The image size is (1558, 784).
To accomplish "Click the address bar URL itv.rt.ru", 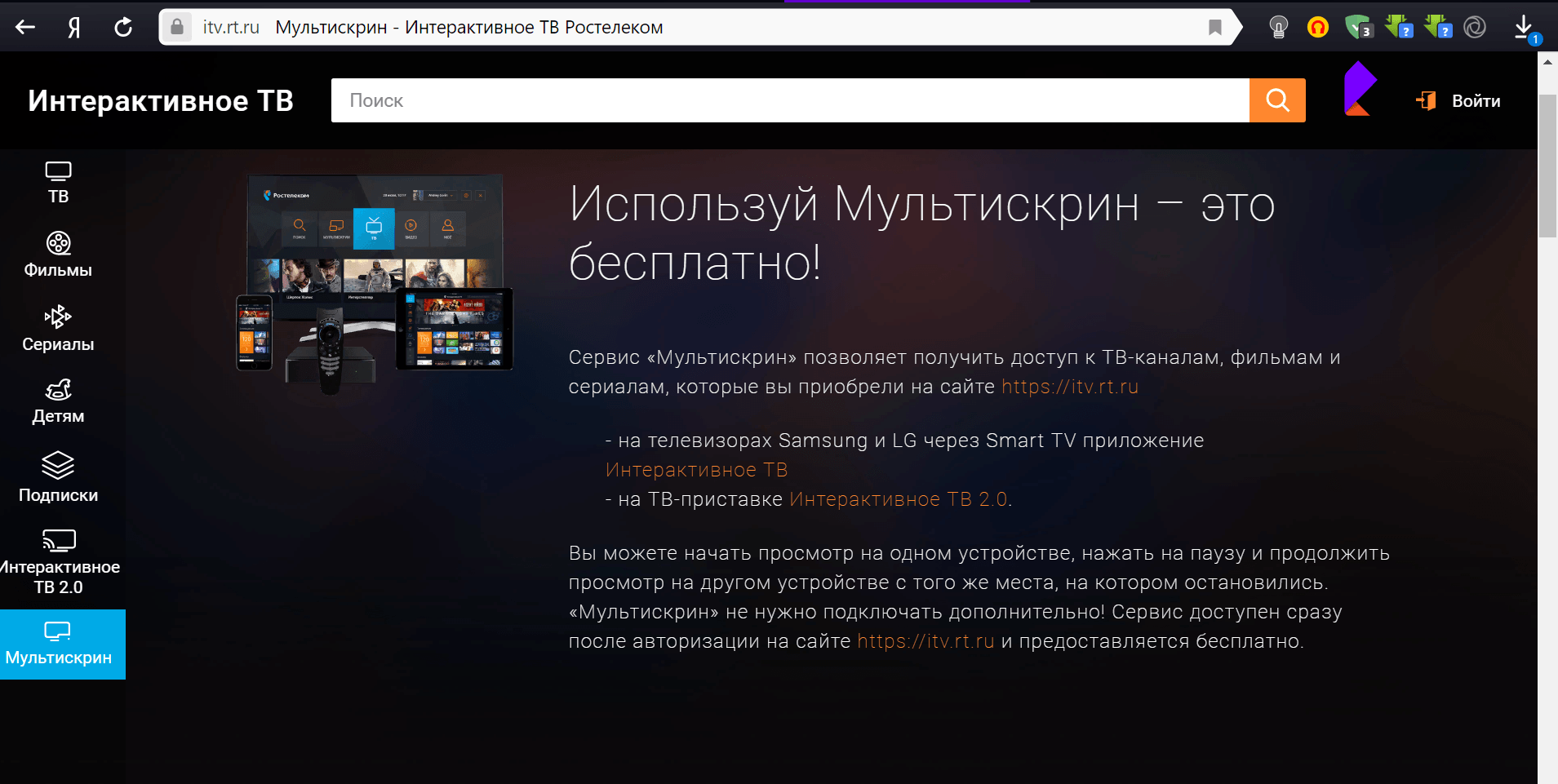I will point(231,28).
